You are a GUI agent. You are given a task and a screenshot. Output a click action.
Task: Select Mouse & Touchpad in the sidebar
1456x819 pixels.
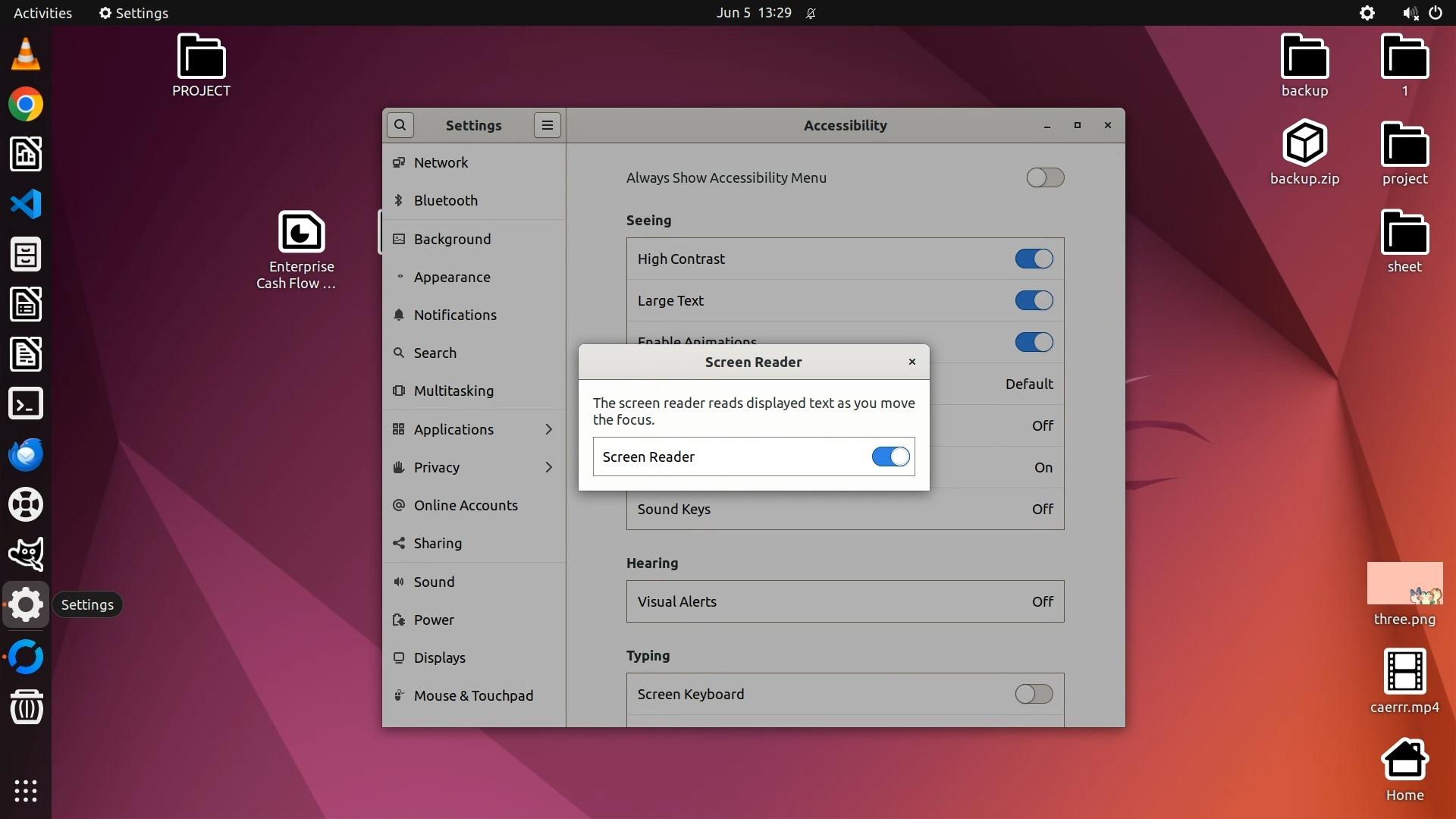coord(473,695)
